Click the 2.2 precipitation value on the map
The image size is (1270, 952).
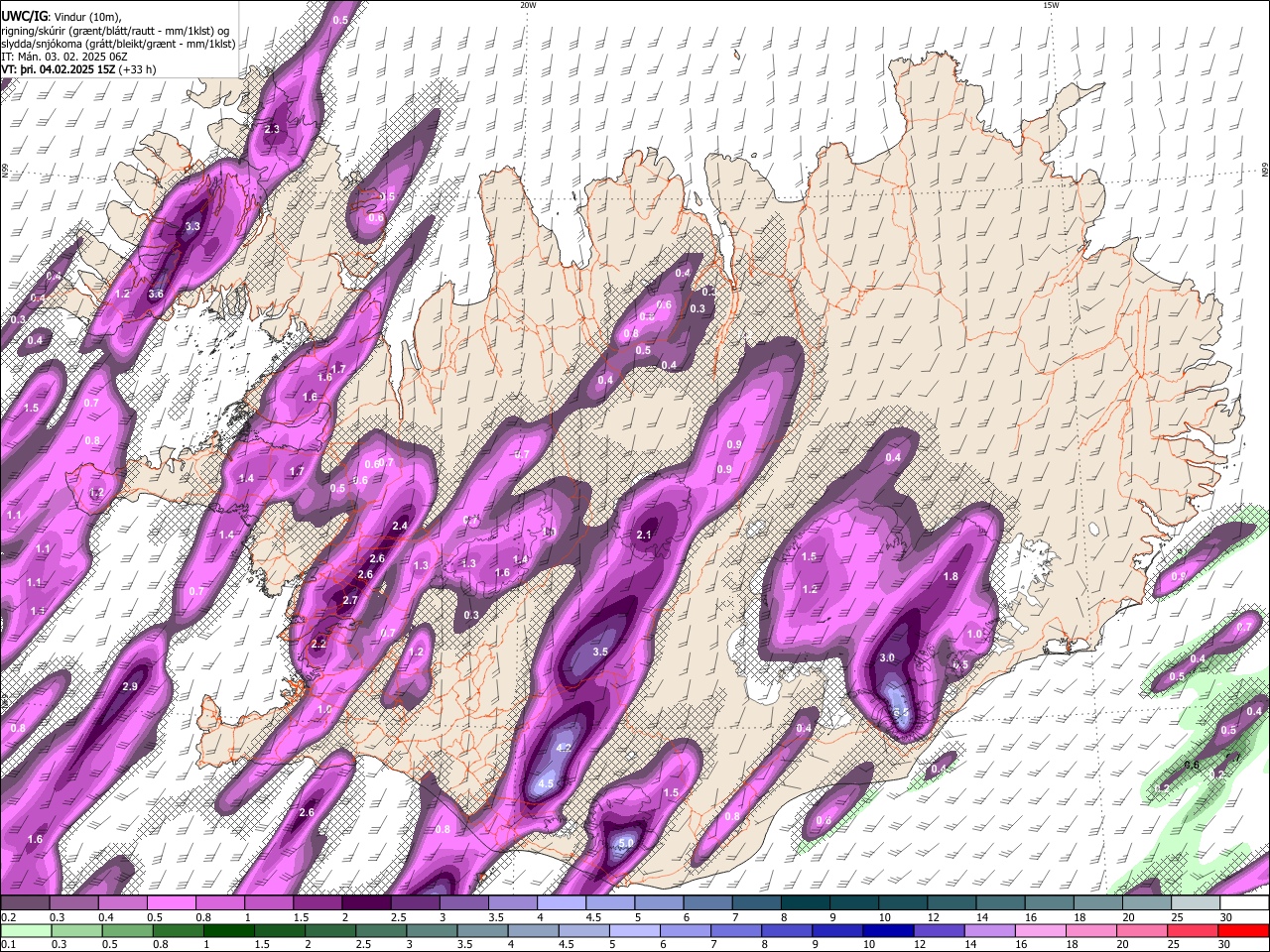318,644
